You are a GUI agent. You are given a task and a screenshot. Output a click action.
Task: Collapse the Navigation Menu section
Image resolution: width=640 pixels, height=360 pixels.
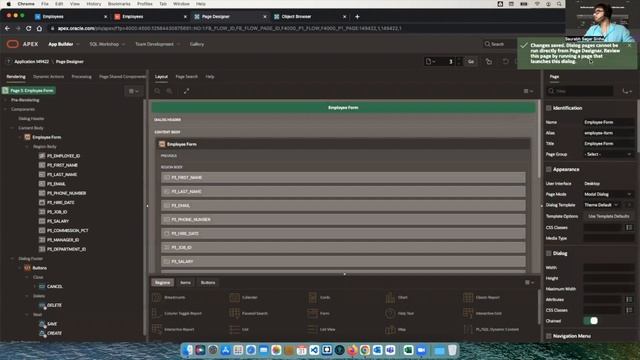click(549, 336)
